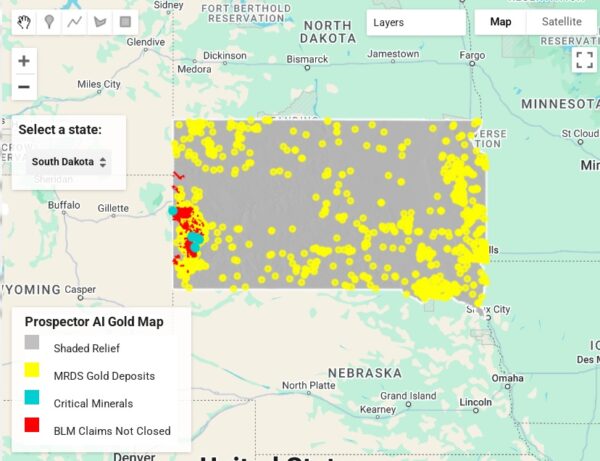Image resolution: width=600 pixels, height=461 pixels.
Task: Select the draw rectangle tool
Action: pyautogui.click(x=125, y=22)
